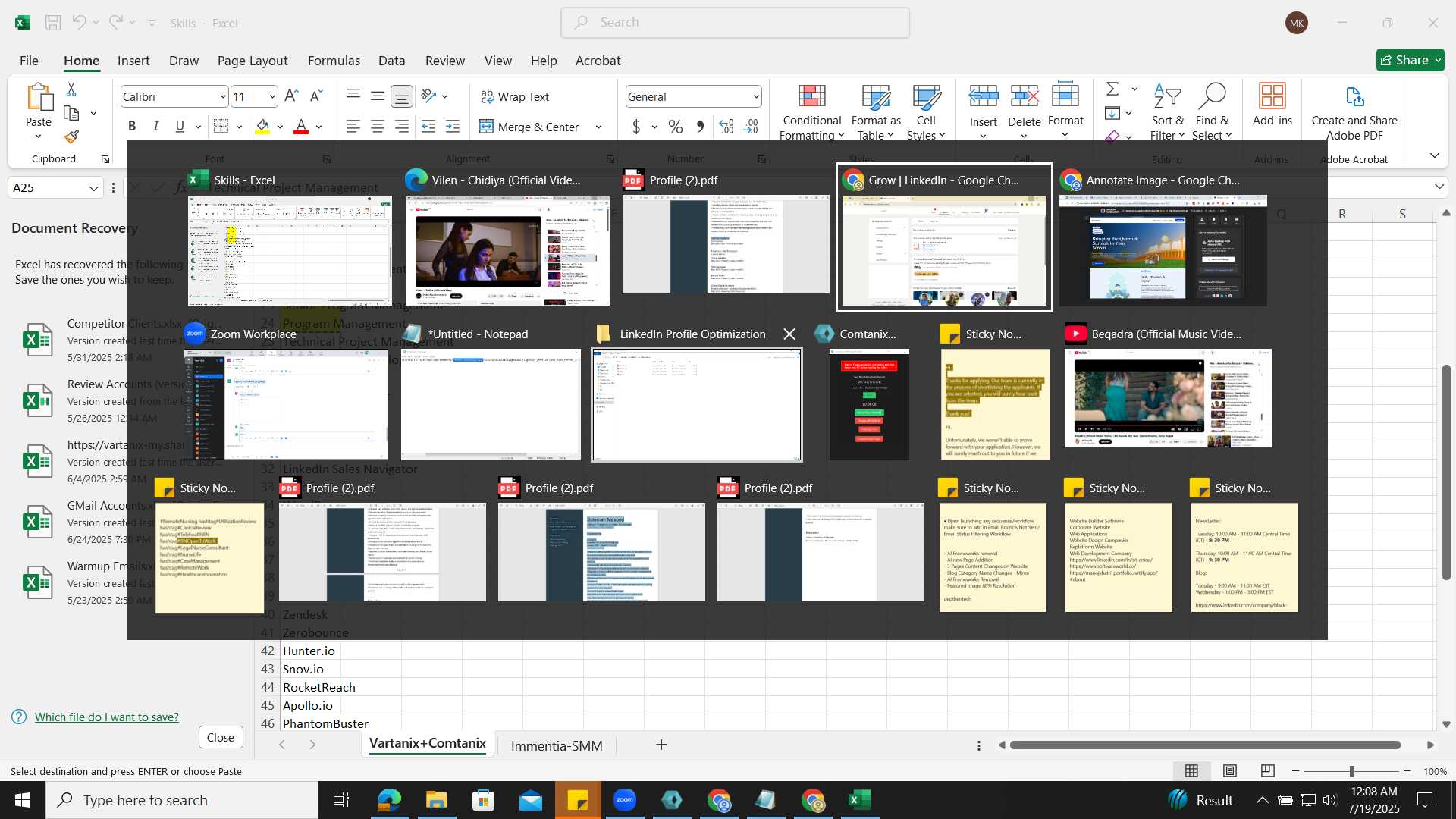
Task: Click the Format Painter brush icon
Action: [x=71, y=136]
